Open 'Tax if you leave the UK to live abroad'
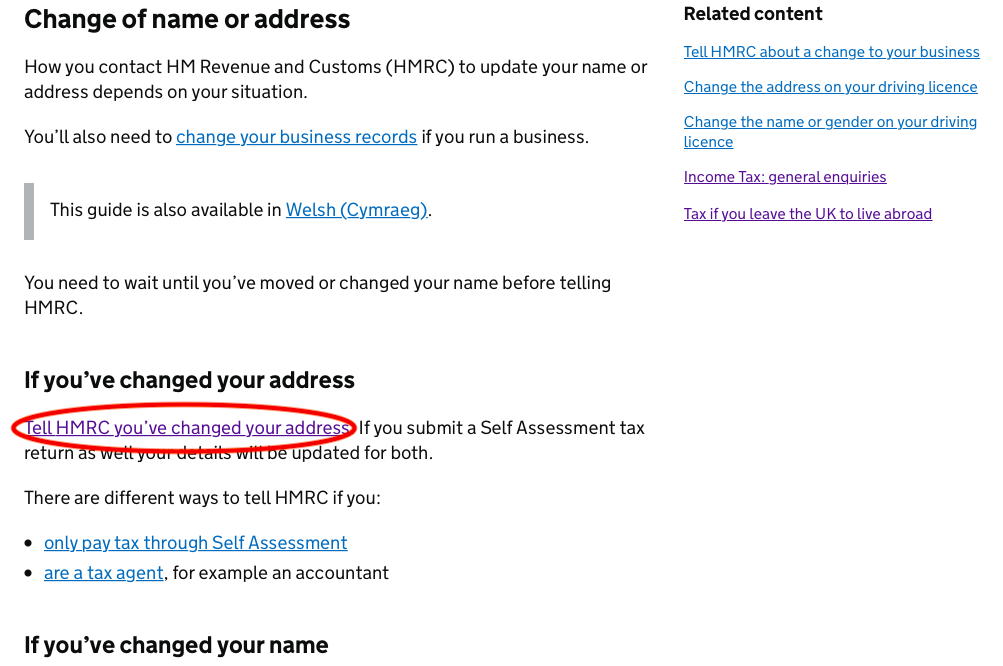The height and width of the screenshot is (666, 1003). point(807,214)
